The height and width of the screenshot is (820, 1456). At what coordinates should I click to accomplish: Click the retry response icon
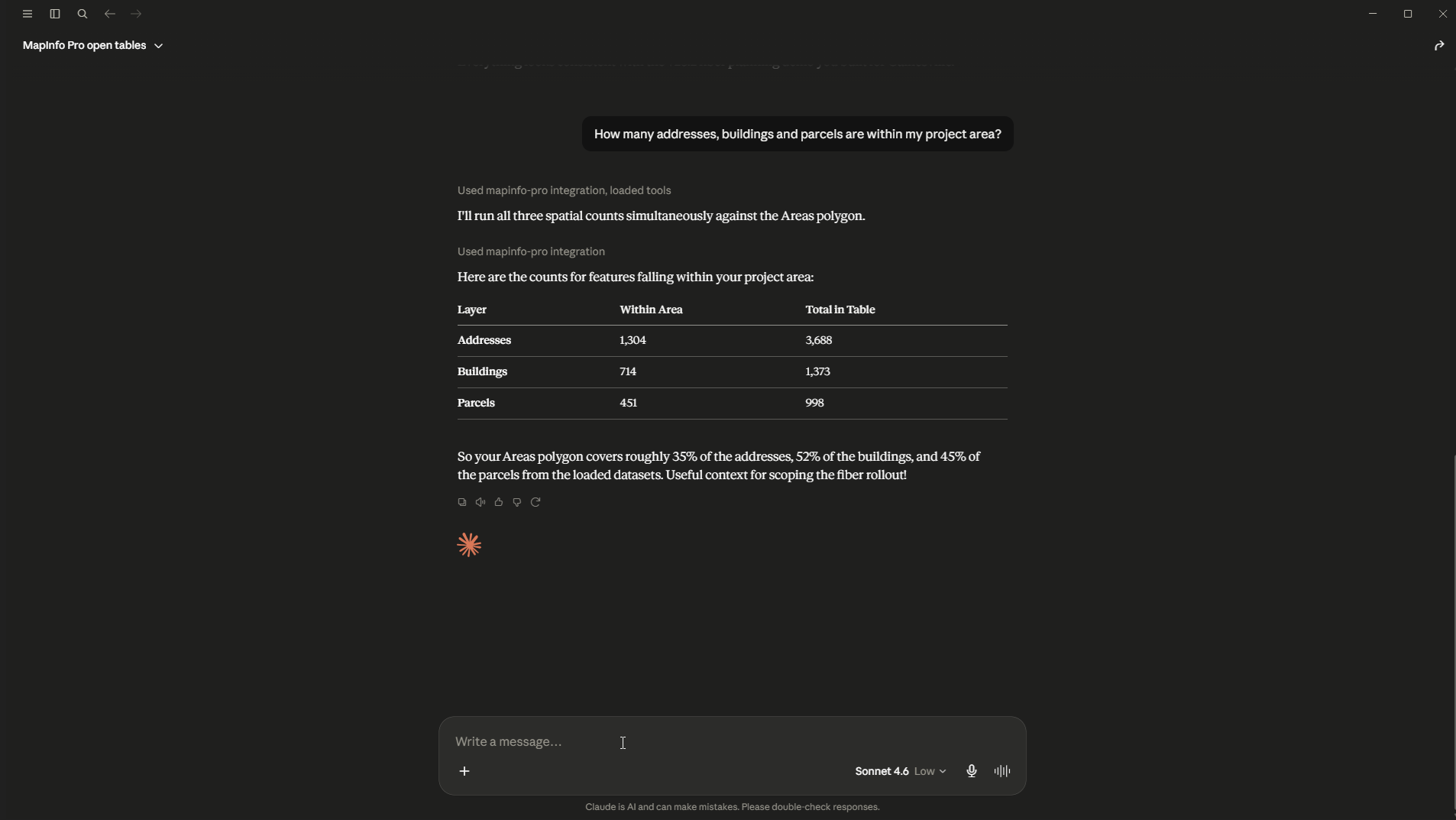(x=535, y=502)
